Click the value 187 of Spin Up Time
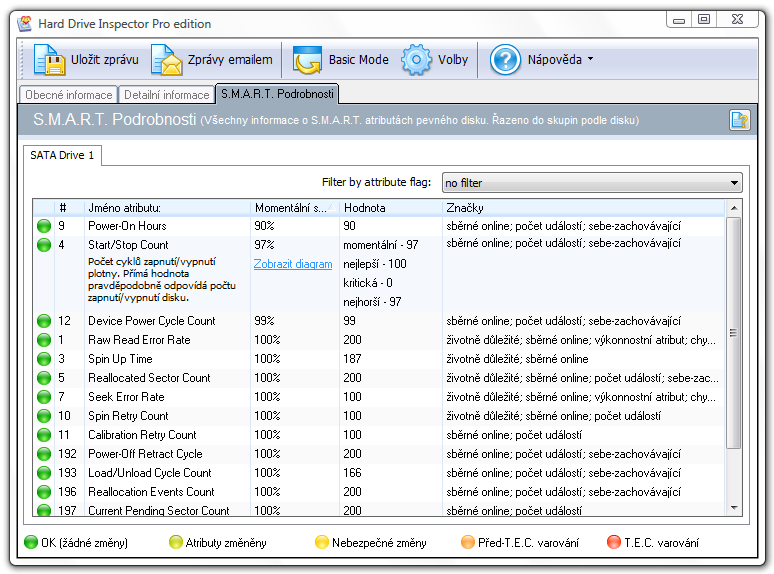Screen dimensions: 774x574 [x=352, y=359]
